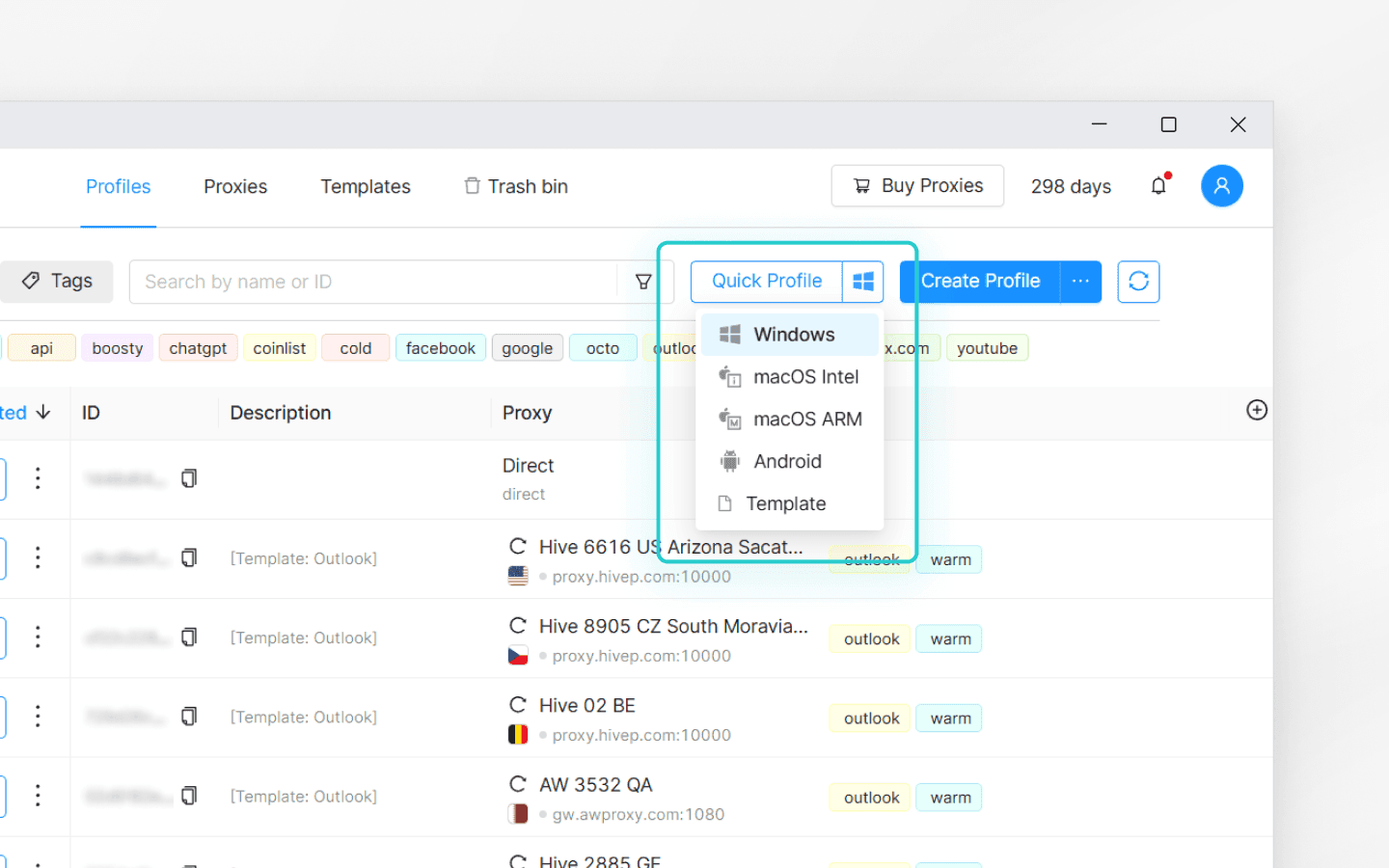Open the kebab menu on the first profile row
The image size is (1389, 868).
38,477
